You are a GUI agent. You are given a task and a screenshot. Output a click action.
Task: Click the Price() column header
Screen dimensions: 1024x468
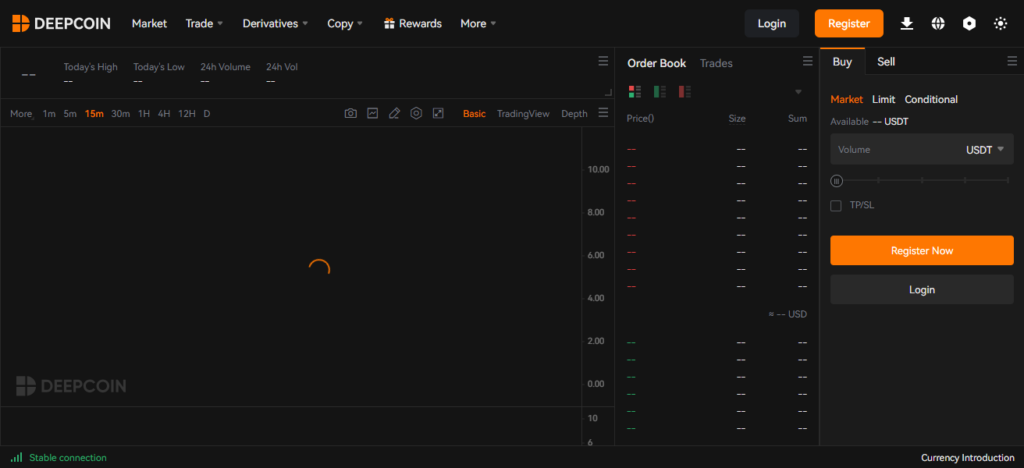640,118
